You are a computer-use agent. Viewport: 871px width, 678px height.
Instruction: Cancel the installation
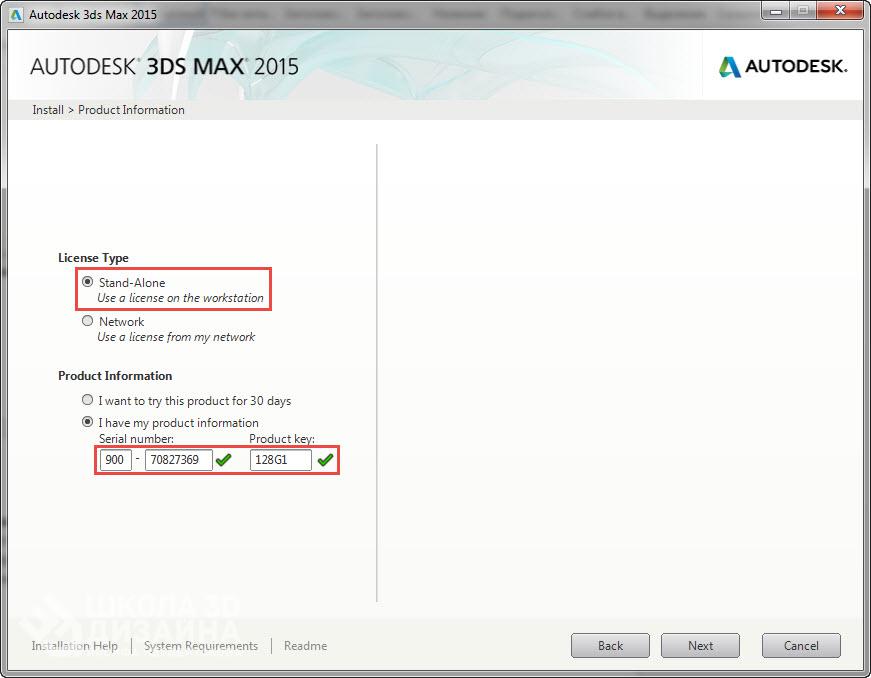pos(801,646)
